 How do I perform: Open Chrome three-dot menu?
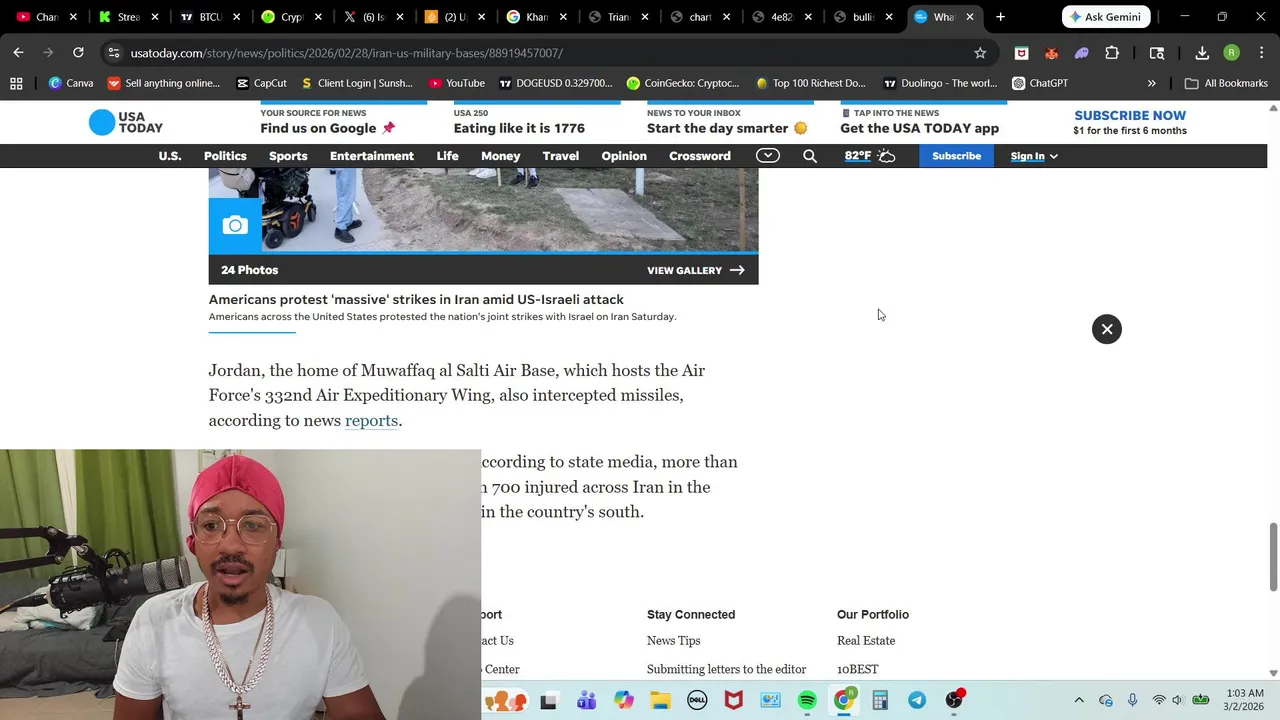(1261, 53)
